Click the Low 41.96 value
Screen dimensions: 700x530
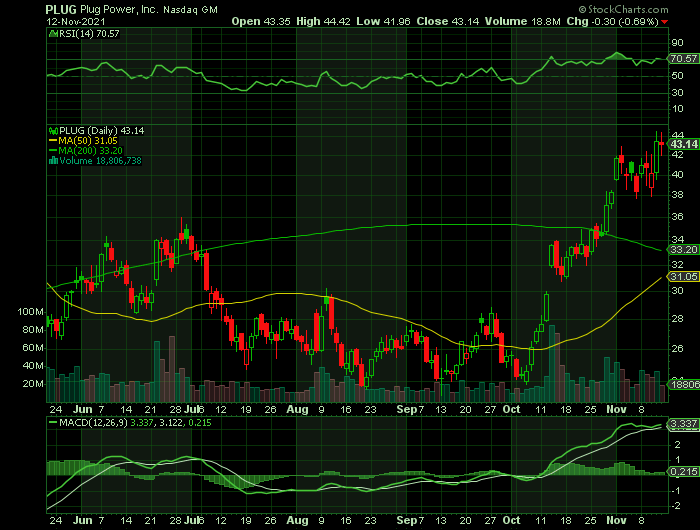click(x=383, y=21)
